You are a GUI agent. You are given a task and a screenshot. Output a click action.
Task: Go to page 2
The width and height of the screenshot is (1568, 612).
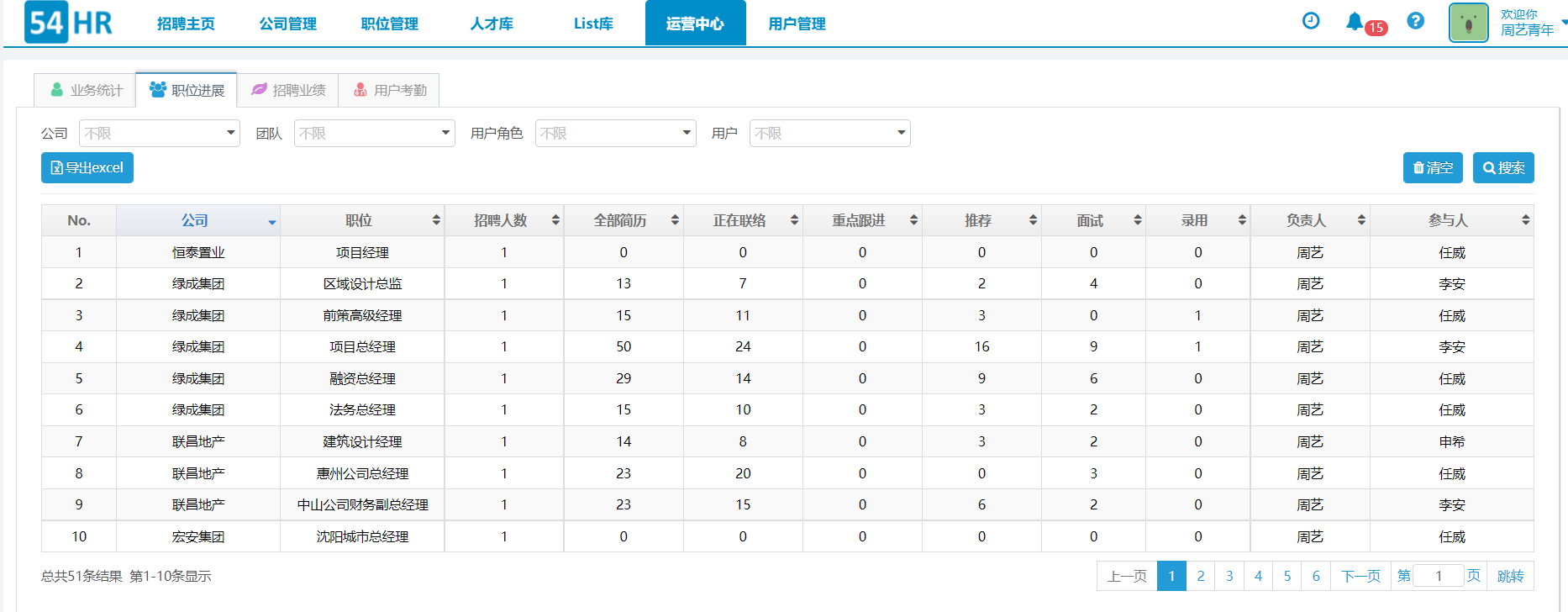(1201, 576)
